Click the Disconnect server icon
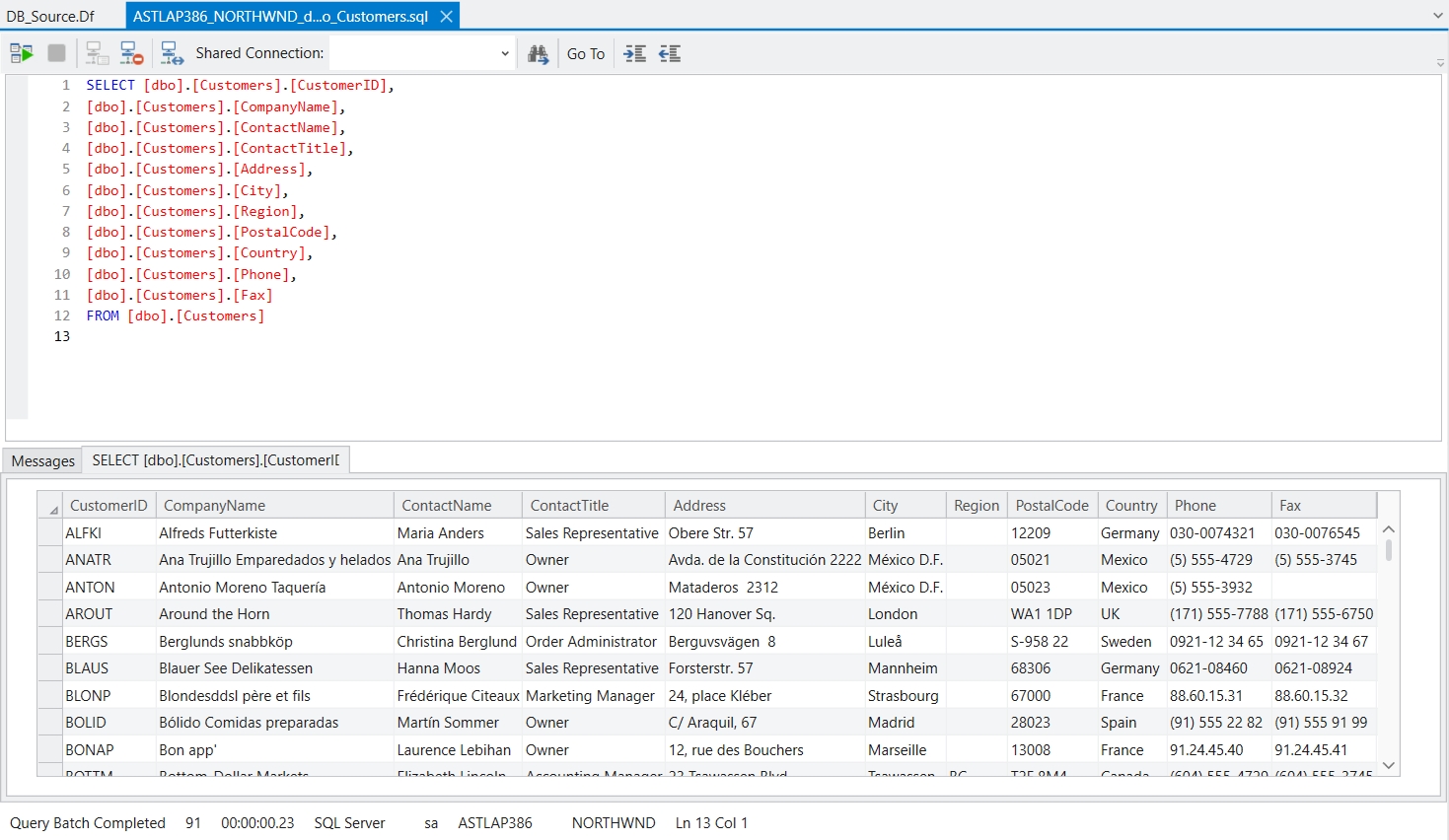This screenshot has height=840, width=1449. [x=131, y=53]
